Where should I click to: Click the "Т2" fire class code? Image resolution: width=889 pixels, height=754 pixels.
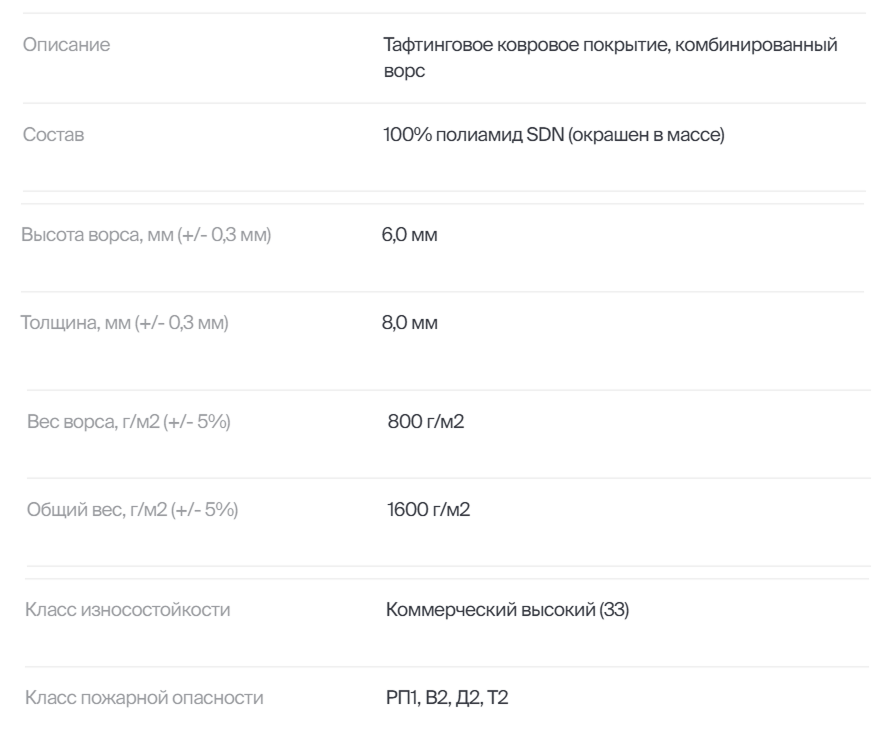point(496,697)
